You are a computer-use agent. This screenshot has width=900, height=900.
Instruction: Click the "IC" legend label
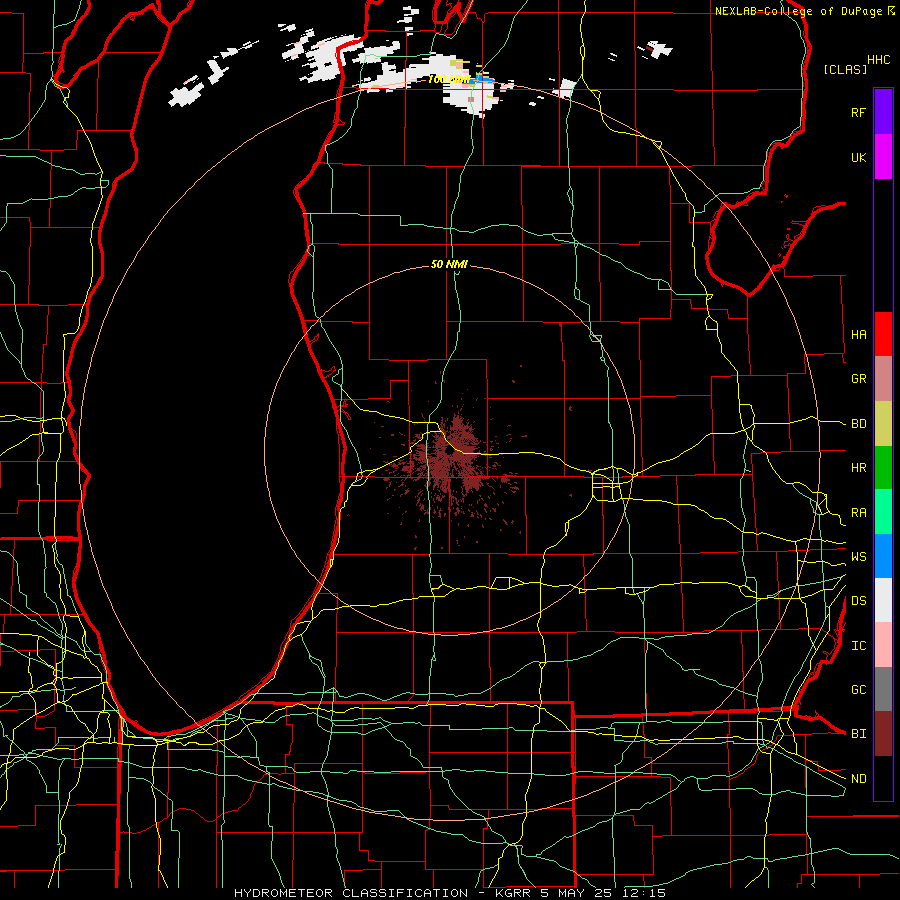(858, 646)
